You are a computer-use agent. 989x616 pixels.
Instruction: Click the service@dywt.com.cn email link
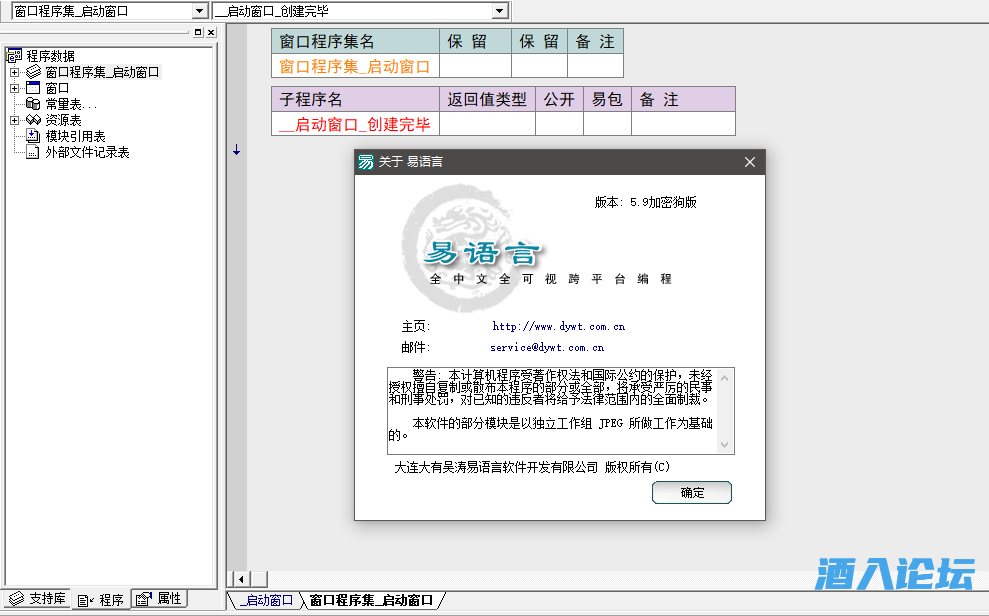click(x=547, y=348)
